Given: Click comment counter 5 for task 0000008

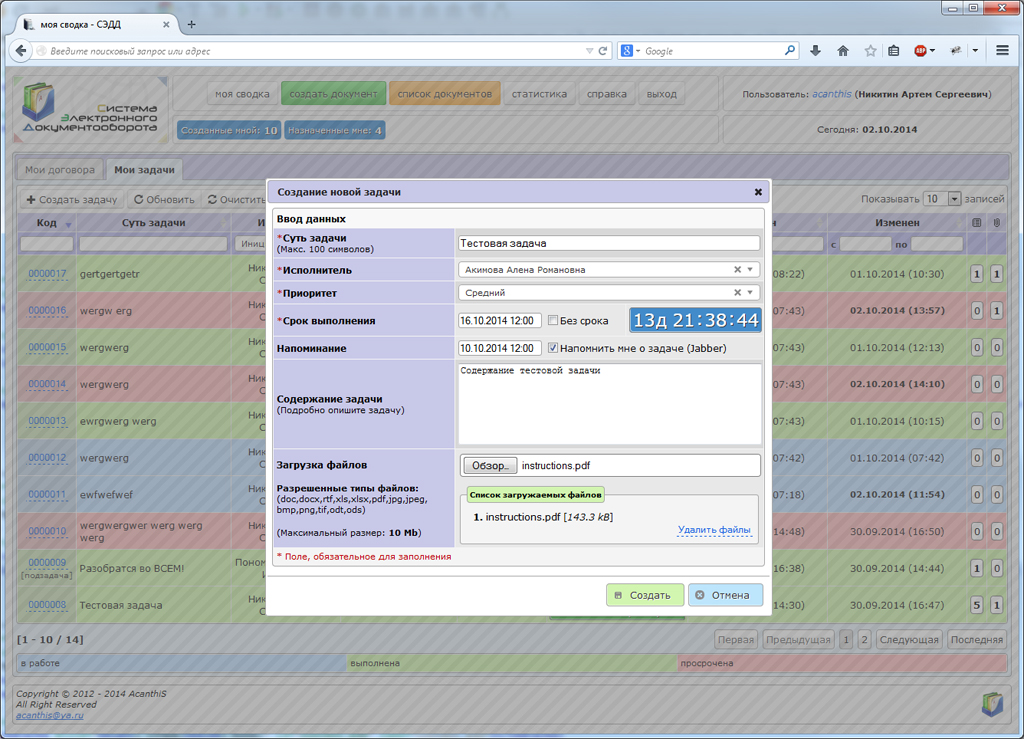Looking at the screenshot, I should tap(976, 605).
